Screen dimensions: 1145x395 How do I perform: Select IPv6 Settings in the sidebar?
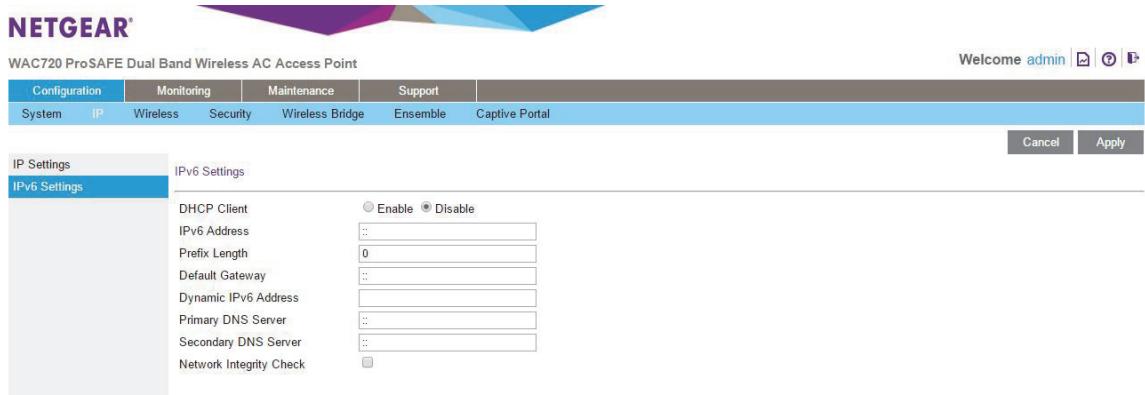click(x=88, y=187)
